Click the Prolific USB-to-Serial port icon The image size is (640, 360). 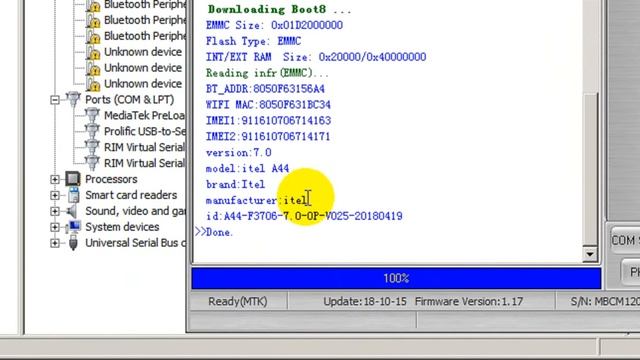coord(92,131)
